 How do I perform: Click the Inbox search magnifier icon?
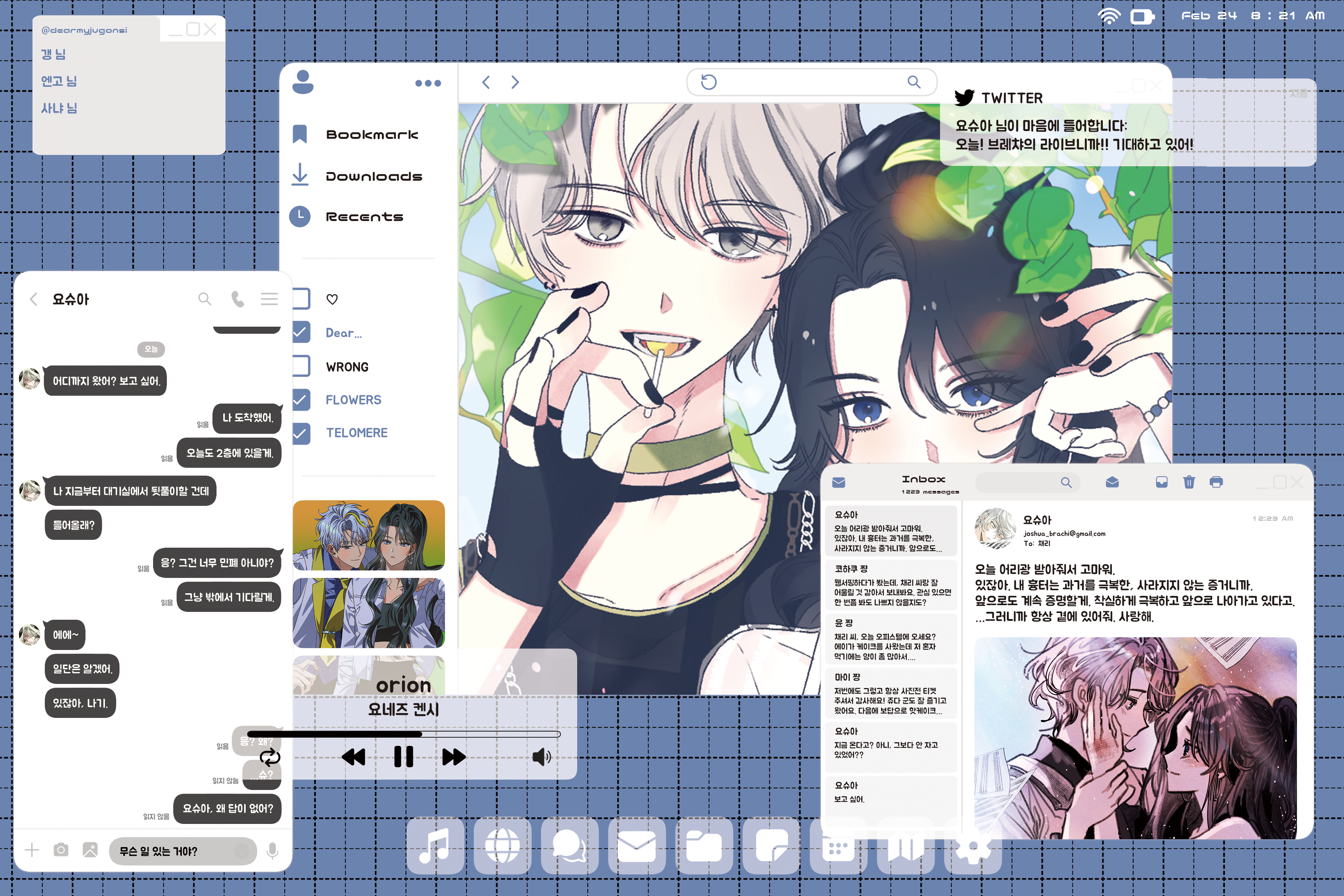point(1066,482)
